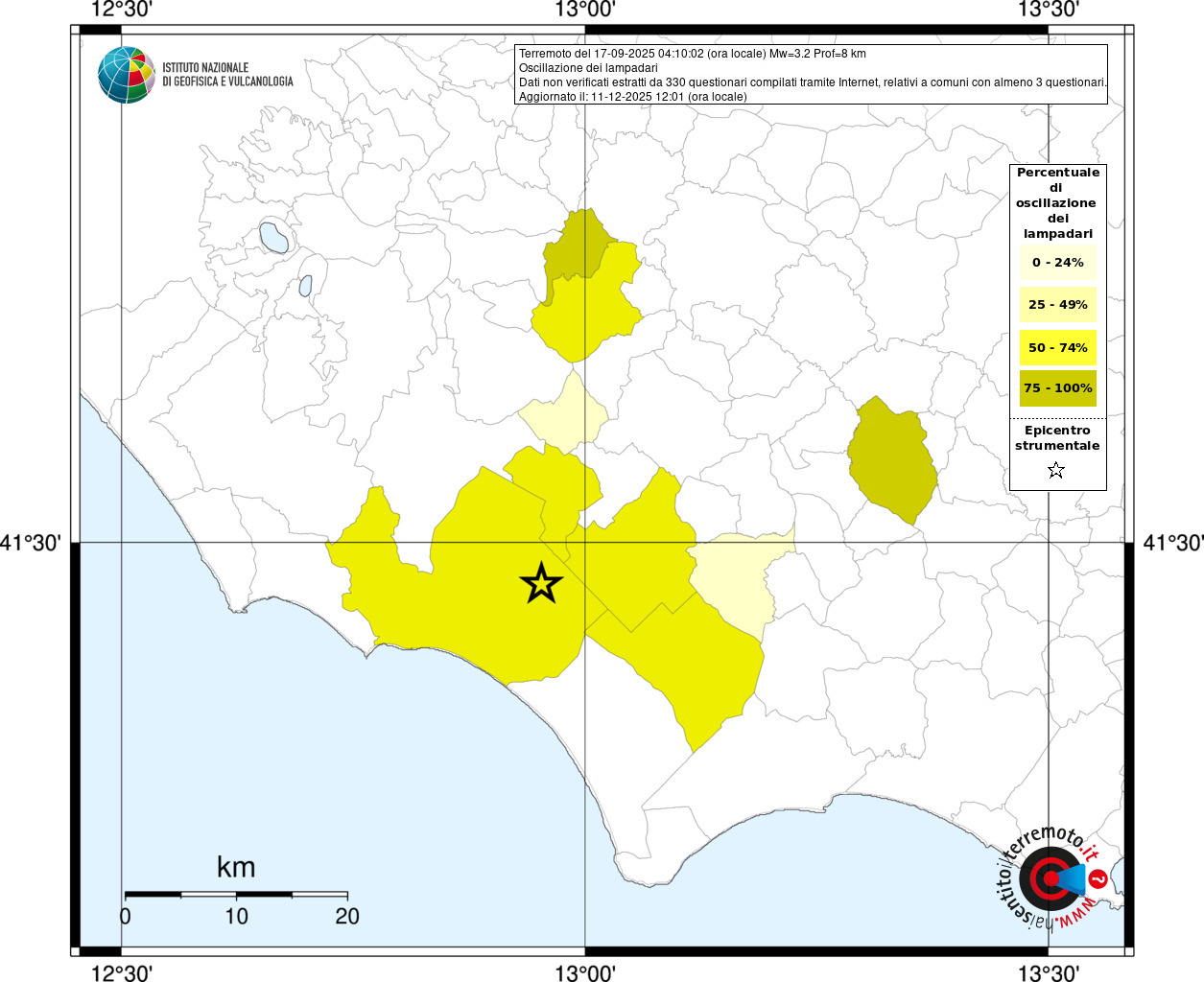Click the top 13°30' longitude label

[x=1049, y=10]
